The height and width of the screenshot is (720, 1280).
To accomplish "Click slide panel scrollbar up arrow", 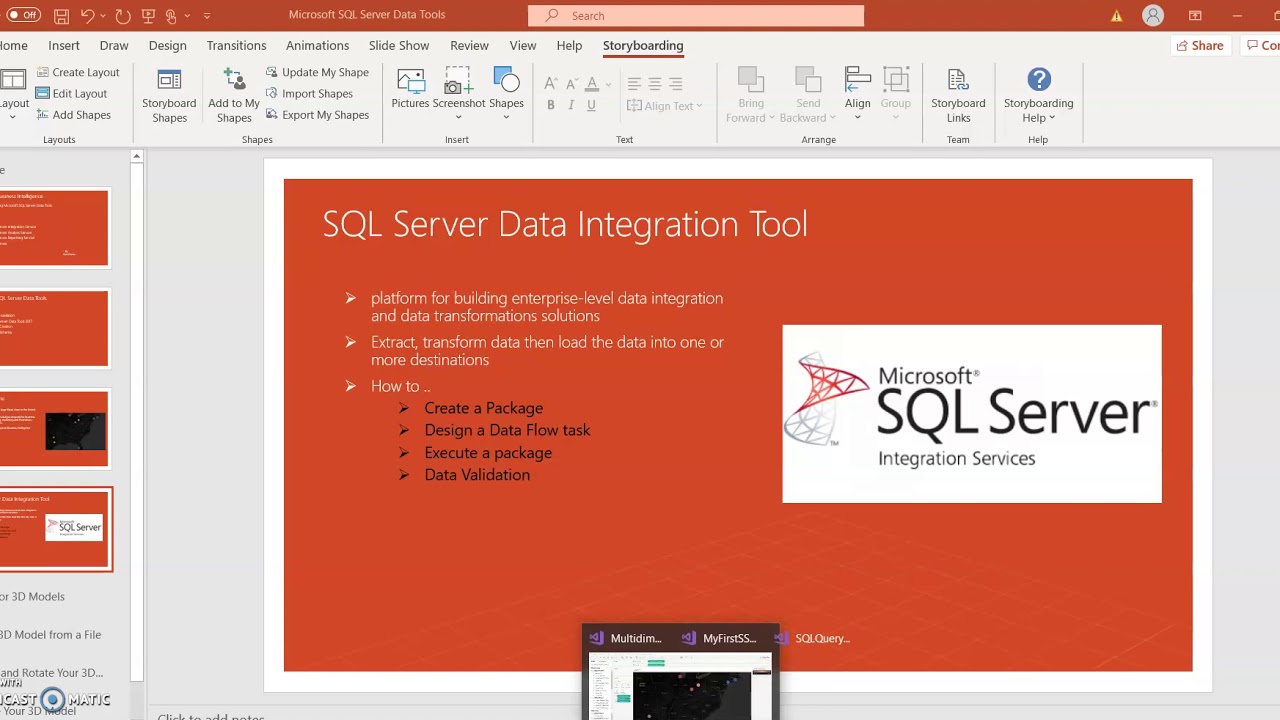I will click(x=137, y=156).
